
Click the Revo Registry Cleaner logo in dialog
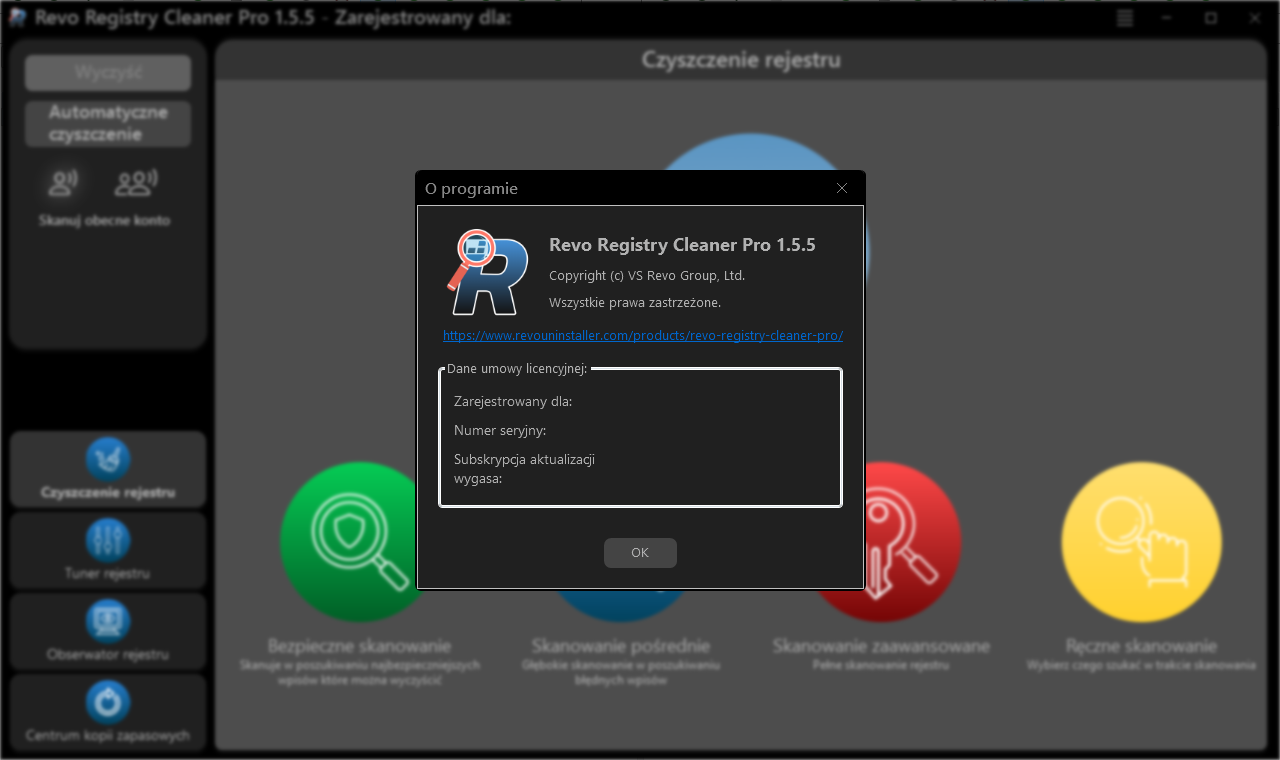[487, 273]
